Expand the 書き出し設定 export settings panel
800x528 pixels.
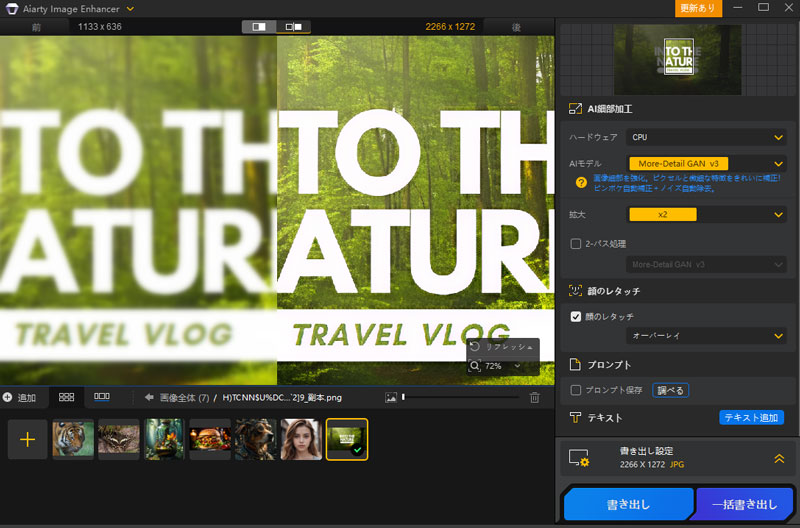tap(778, 458)
